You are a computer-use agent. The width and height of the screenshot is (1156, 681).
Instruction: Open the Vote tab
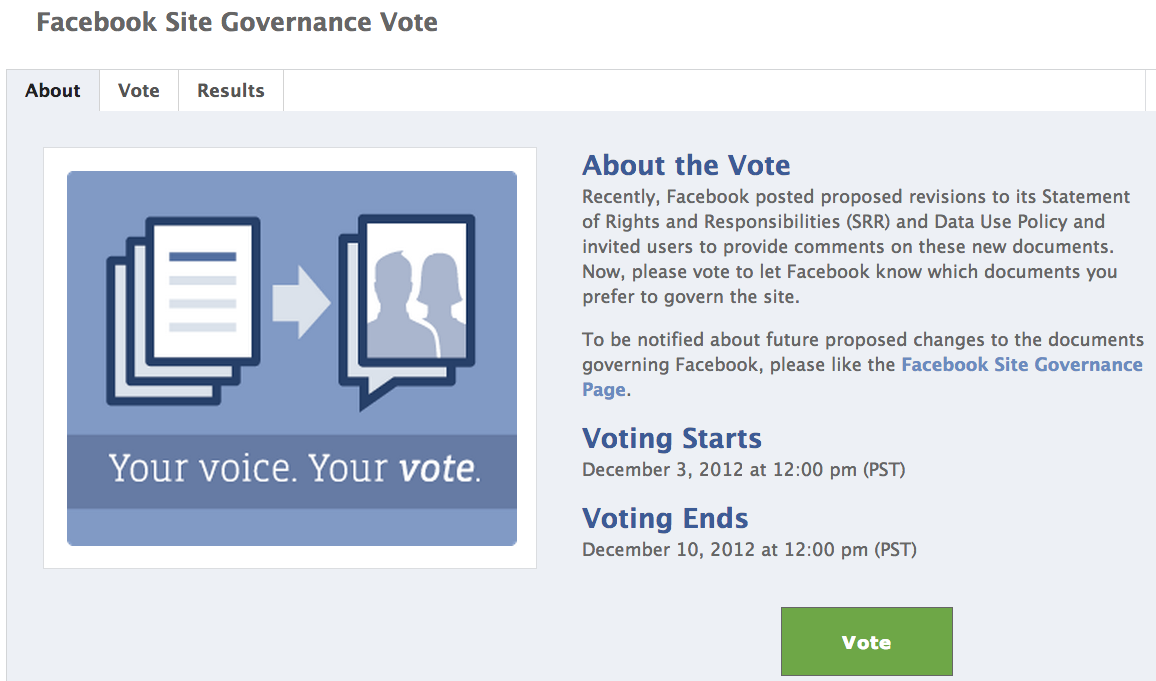139,91
